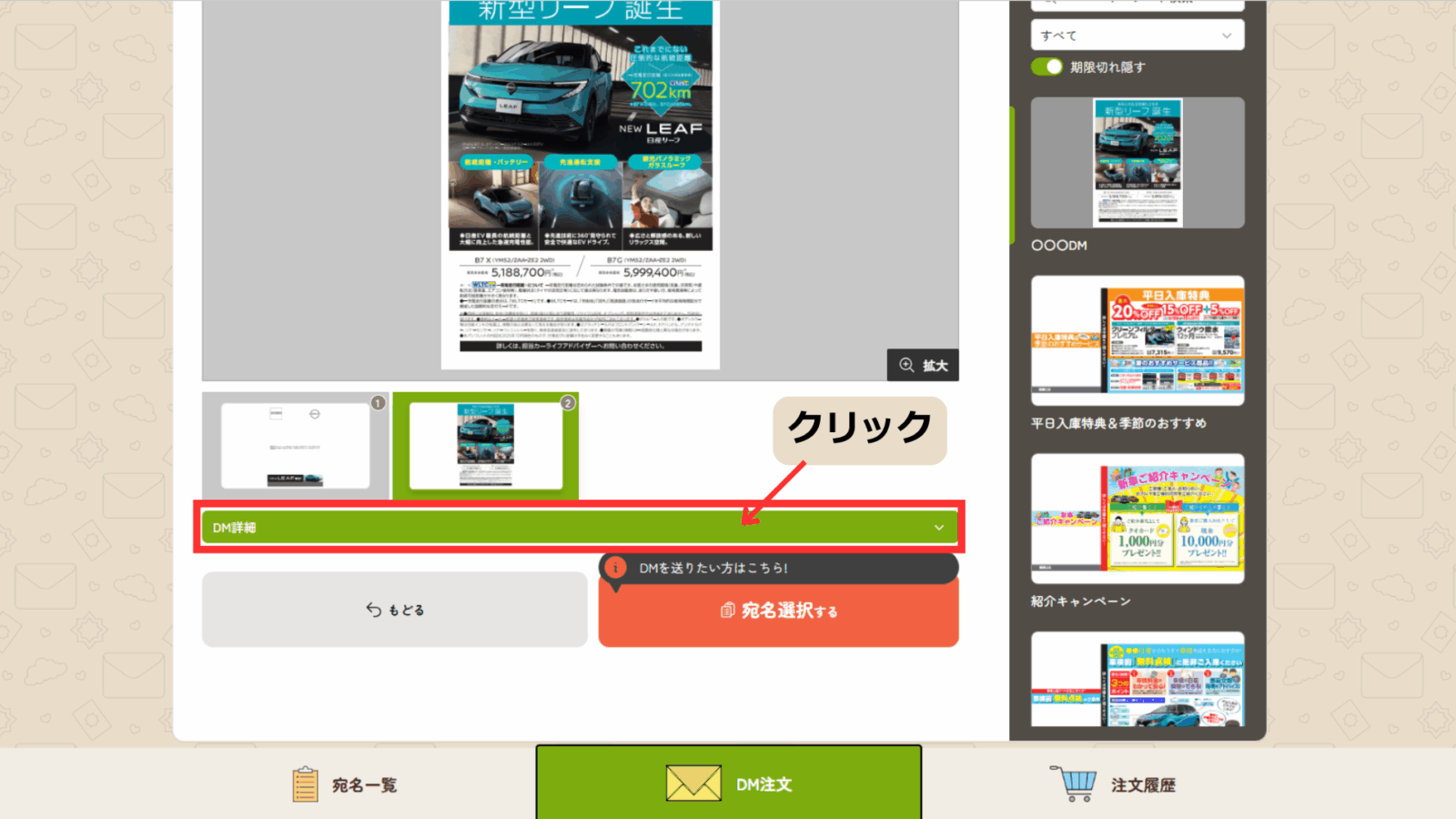The width and height of the screenshot is (1456, 819).
Task: Toggle the 期限切れ隠す switch off
Action: click(1046, 67)
